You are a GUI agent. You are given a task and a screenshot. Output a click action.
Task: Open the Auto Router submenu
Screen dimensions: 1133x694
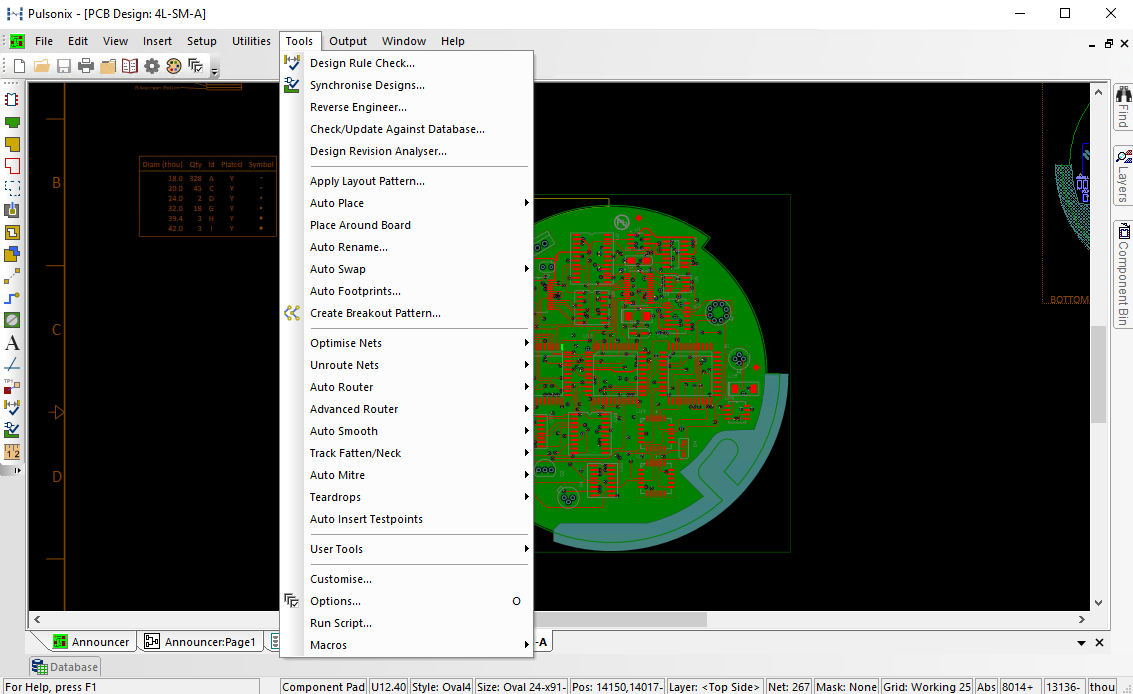pos(418,387)
